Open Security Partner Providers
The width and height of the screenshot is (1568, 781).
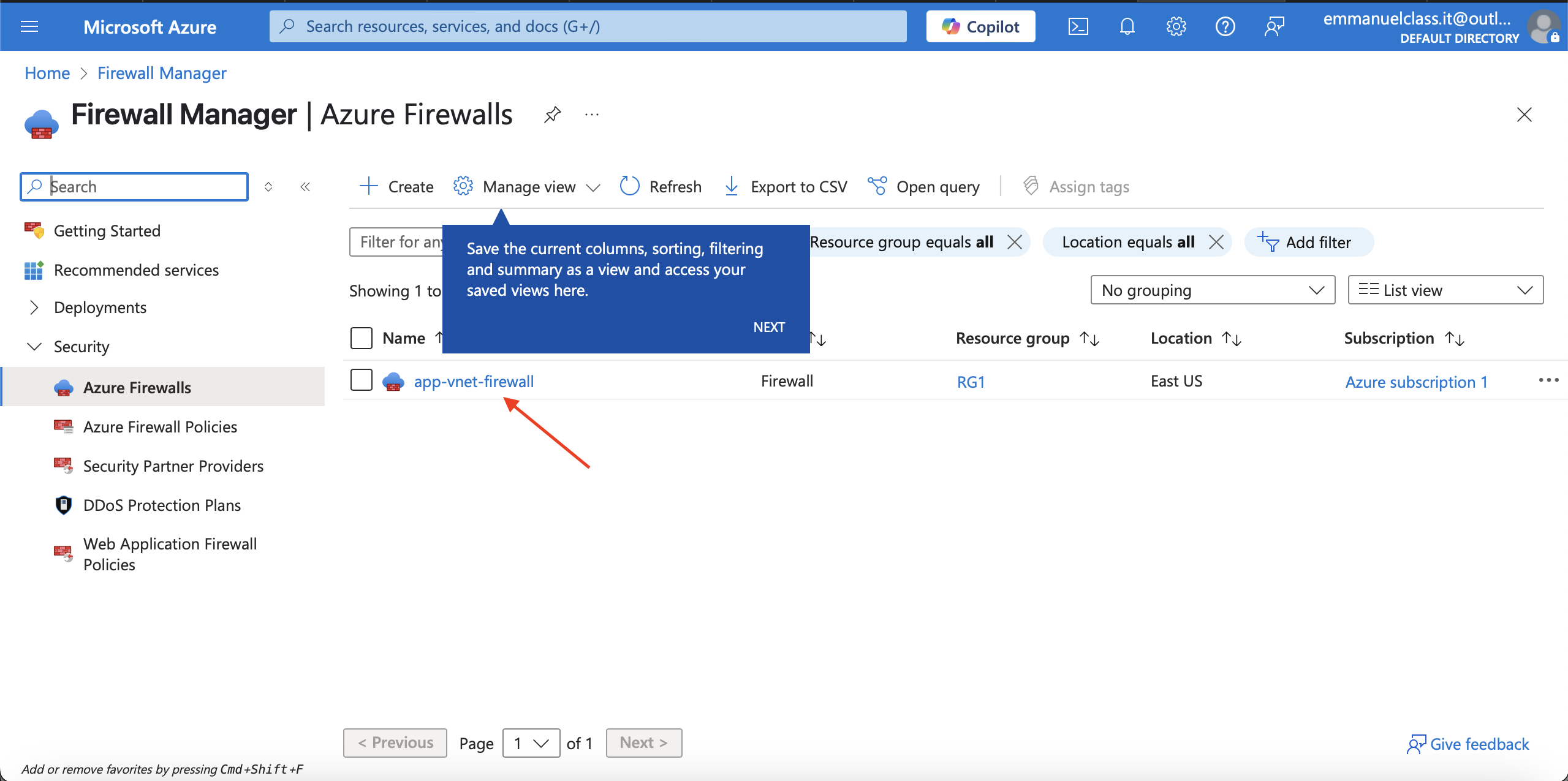173,466
